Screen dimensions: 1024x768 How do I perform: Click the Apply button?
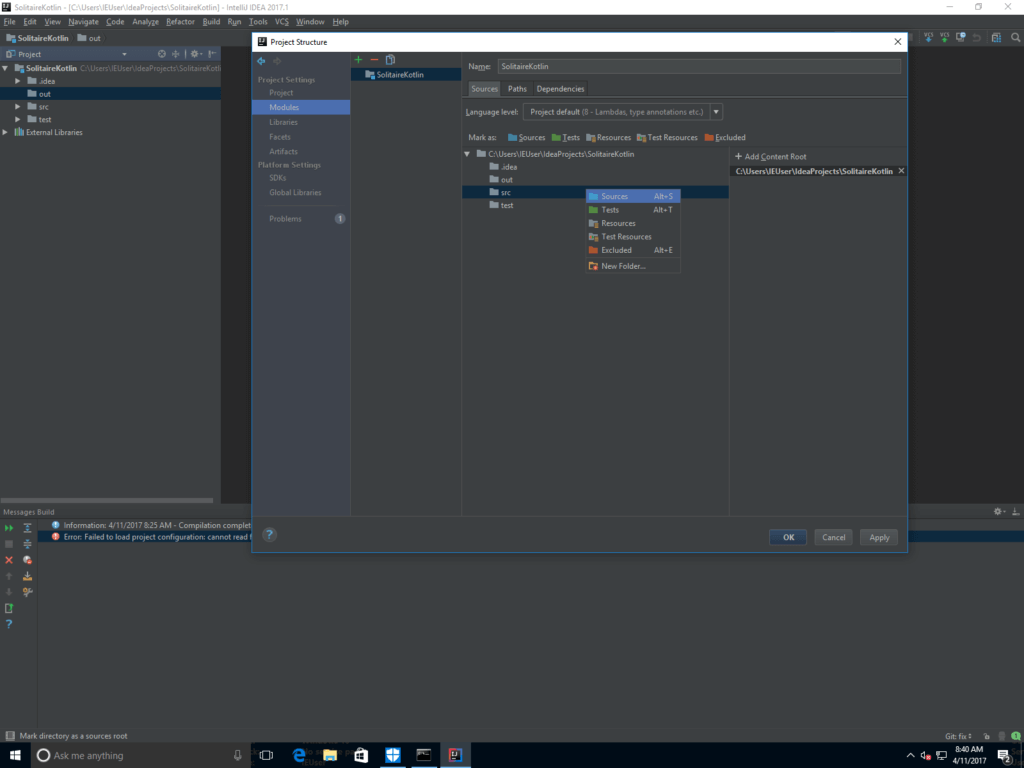pos(879,537)
